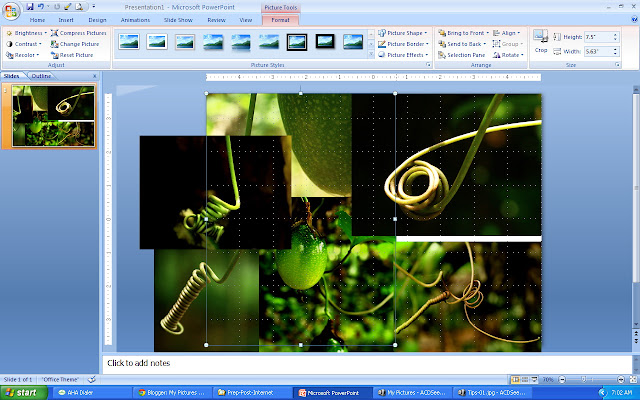
Task: Open the View ribbon tab
Action: click(x=246, y=20)
